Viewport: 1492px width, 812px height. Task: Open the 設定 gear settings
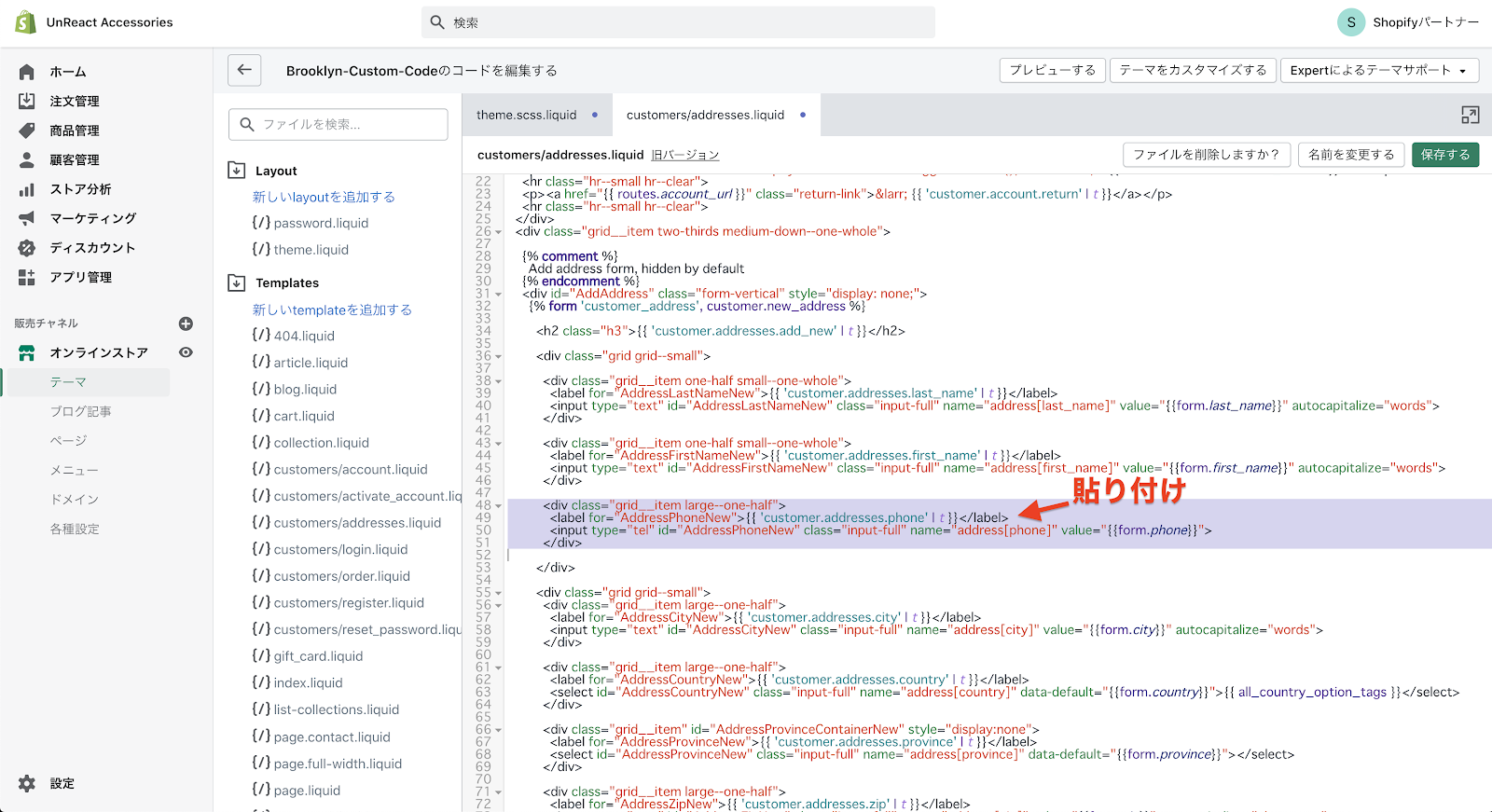pos(27,783)
